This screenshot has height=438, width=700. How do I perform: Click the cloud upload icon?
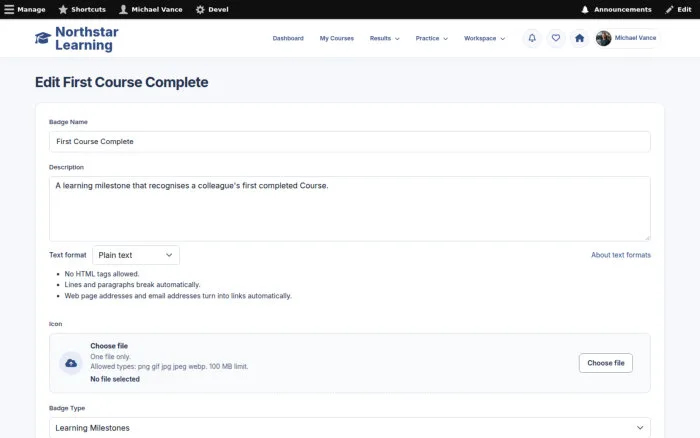coord(71,363)
